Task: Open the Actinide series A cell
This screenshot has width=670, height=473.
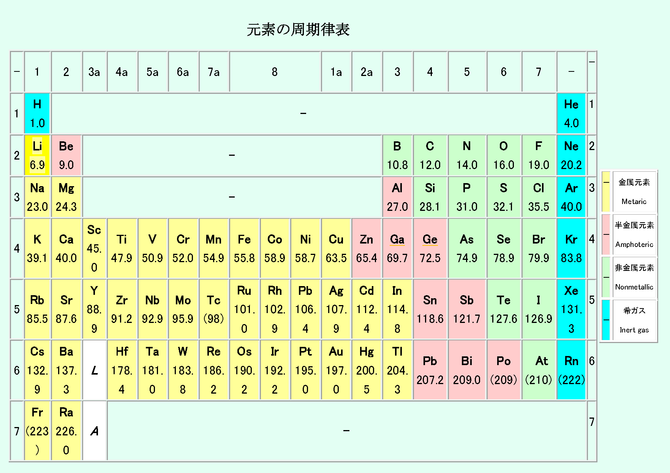Action: (94, 431)
